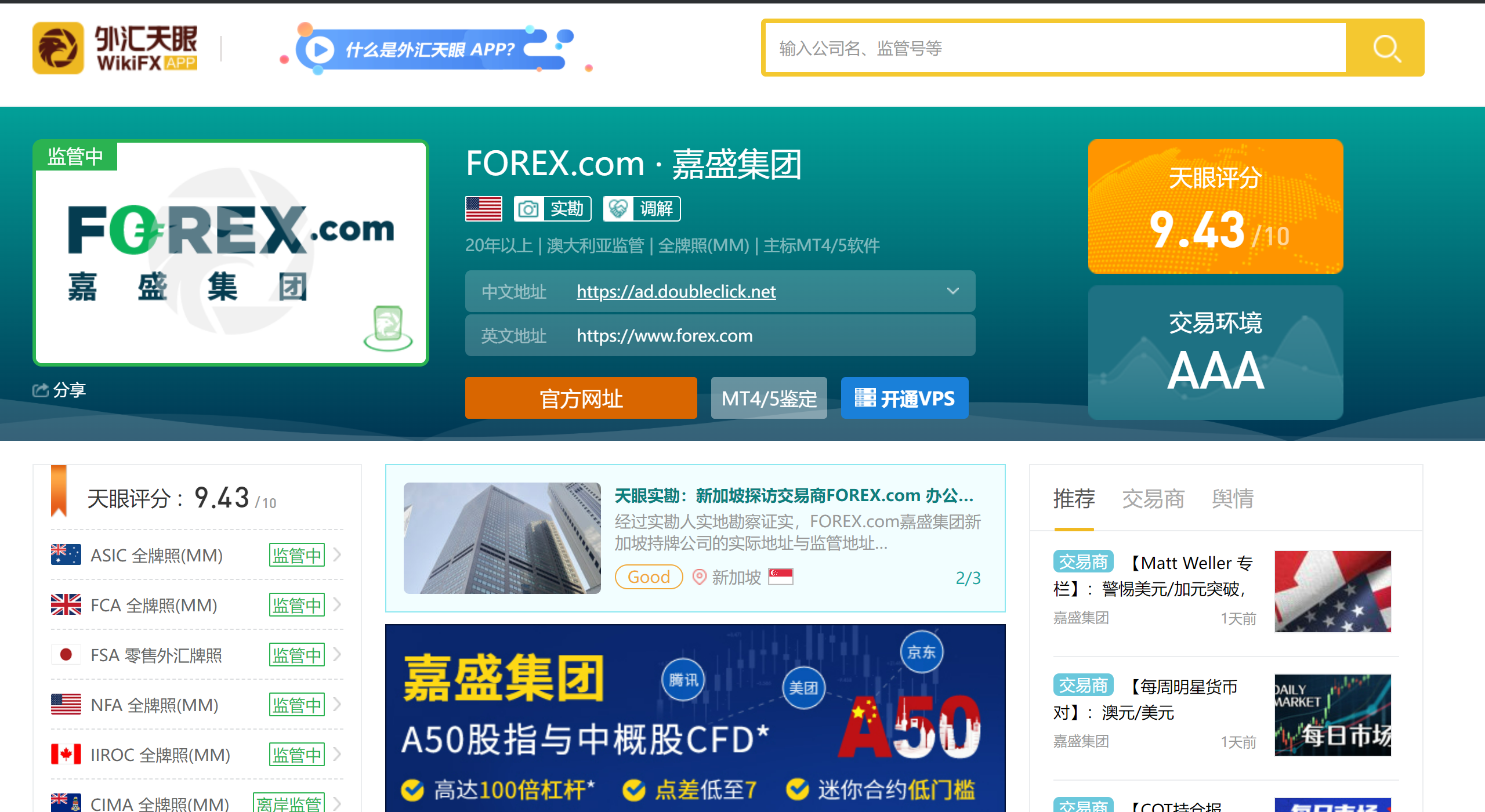Click the US flag under the broker title
Screen dimensions: 1485x812
pos(484,209)
